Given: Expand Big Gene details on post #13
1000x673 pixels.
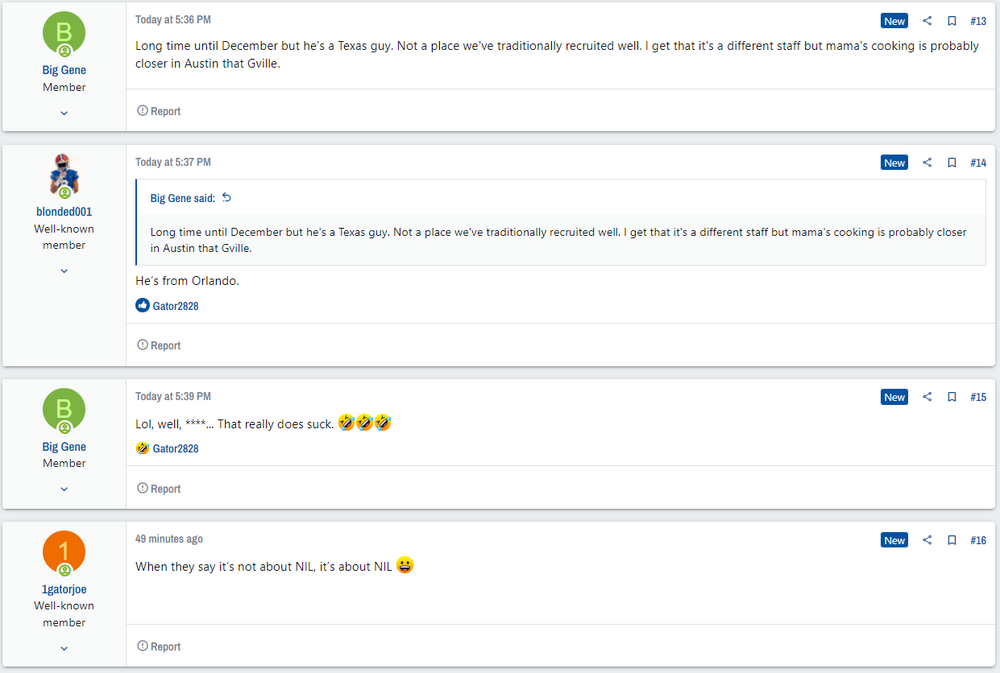Looking at the screenshot, I should (64, 113).
